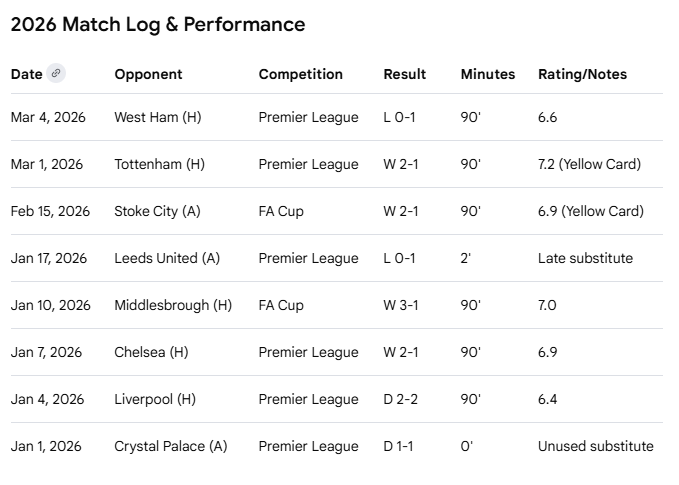Select the Middlesbrough (H) opponent cell

[173, 305]
